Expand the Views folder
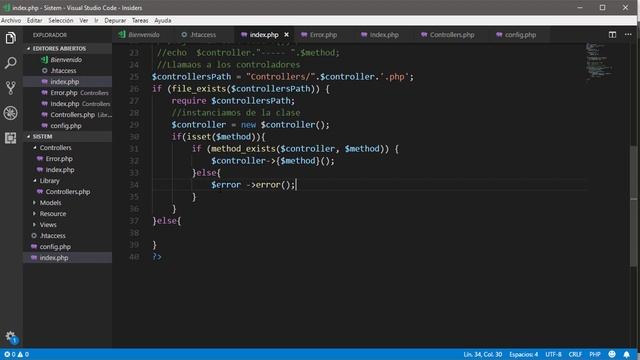 (67, 225)
